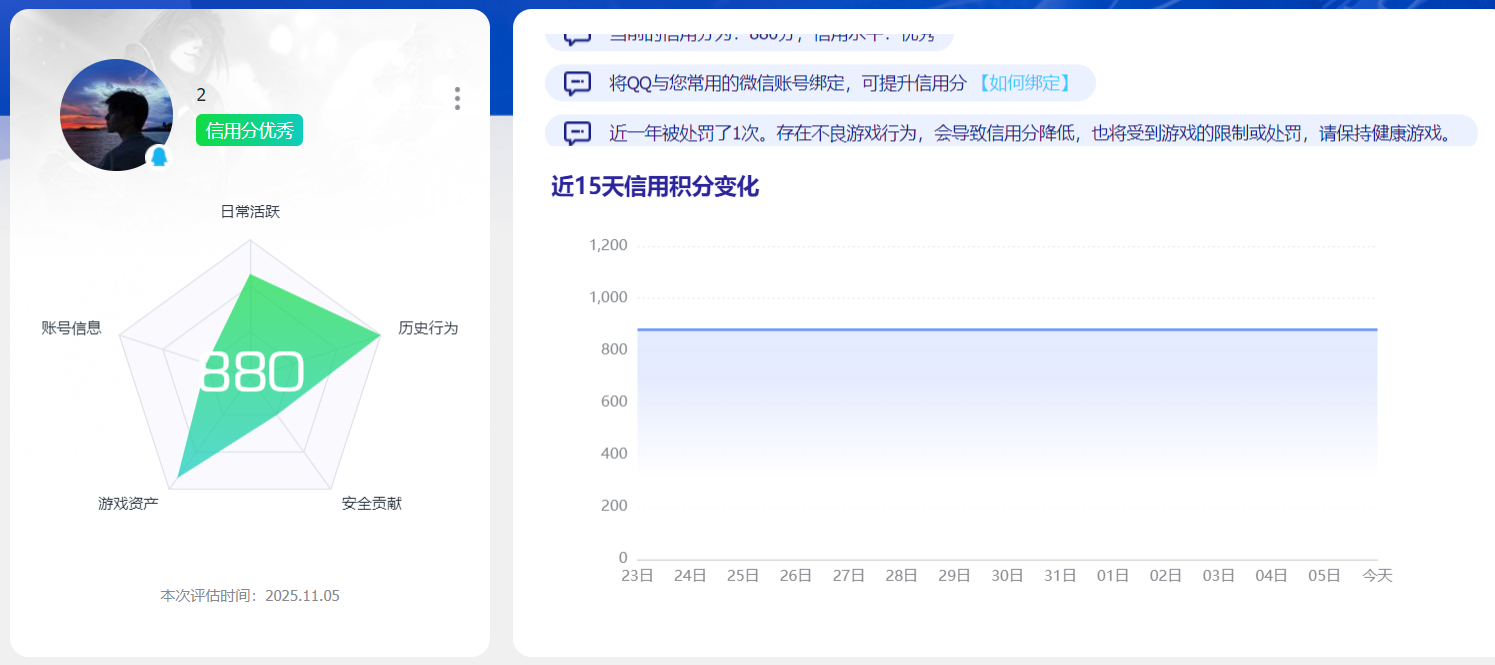1495x665 pixels.
Task: Click the partially hidden top message icon
Action: point(577,38)
